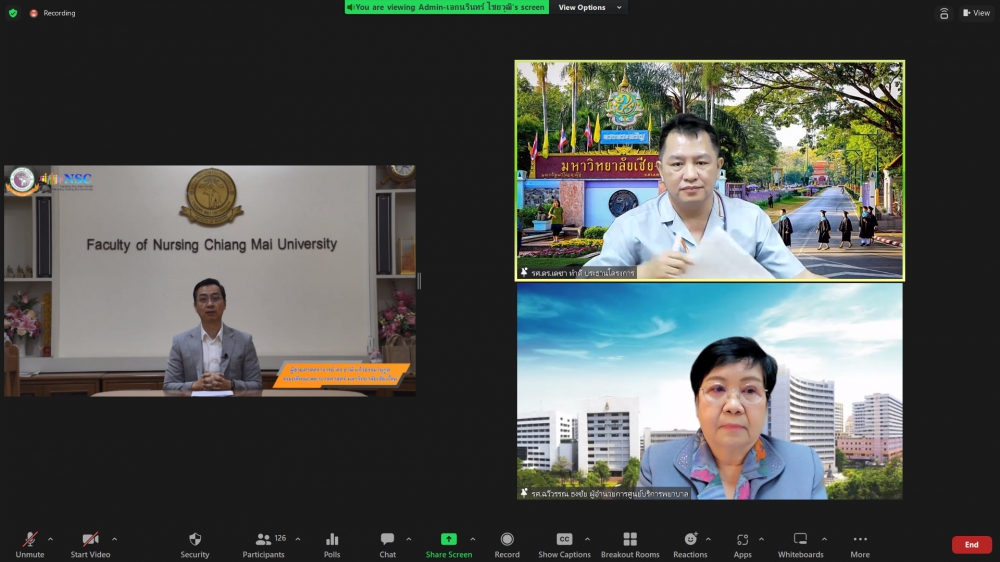1000x562 pixels.
Task: Expand video options arrow beside Start Video
Action: (114, 539)
